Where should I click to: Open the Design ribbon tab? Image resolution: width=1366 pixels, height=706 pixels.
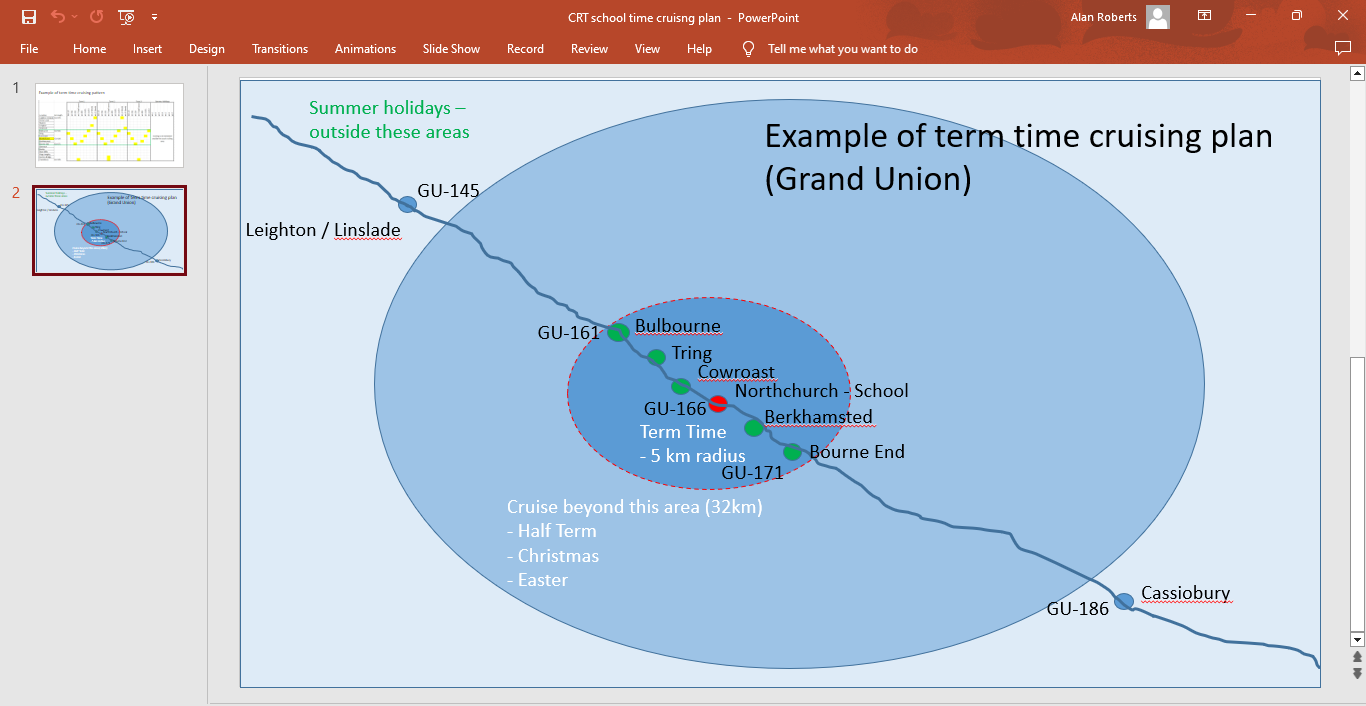[207, 49]
